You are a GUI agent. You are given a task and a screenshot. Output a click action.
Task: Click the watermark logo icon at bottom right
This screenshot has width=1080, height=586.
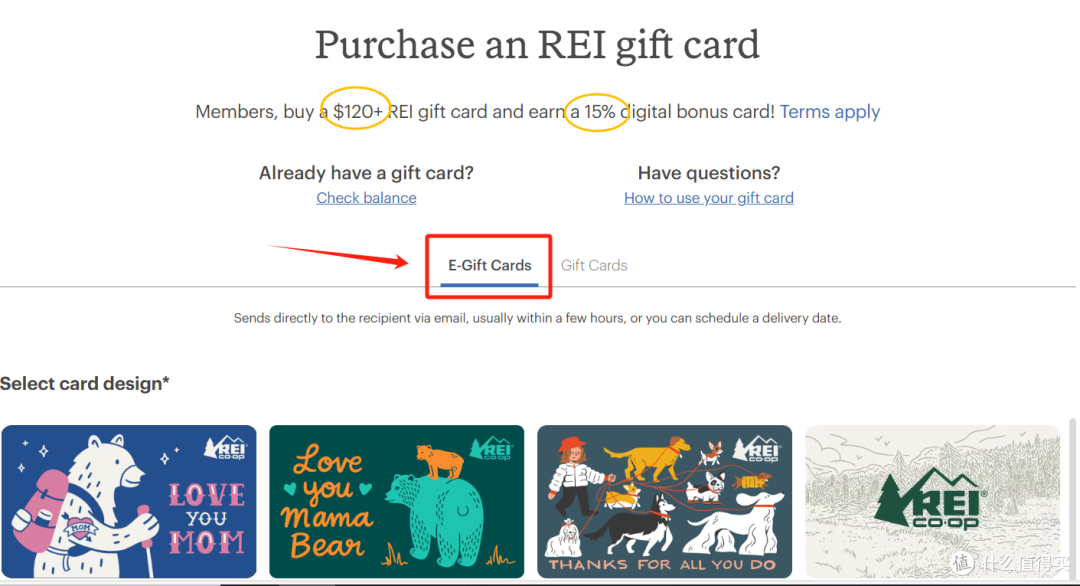(x=962, y=563)
